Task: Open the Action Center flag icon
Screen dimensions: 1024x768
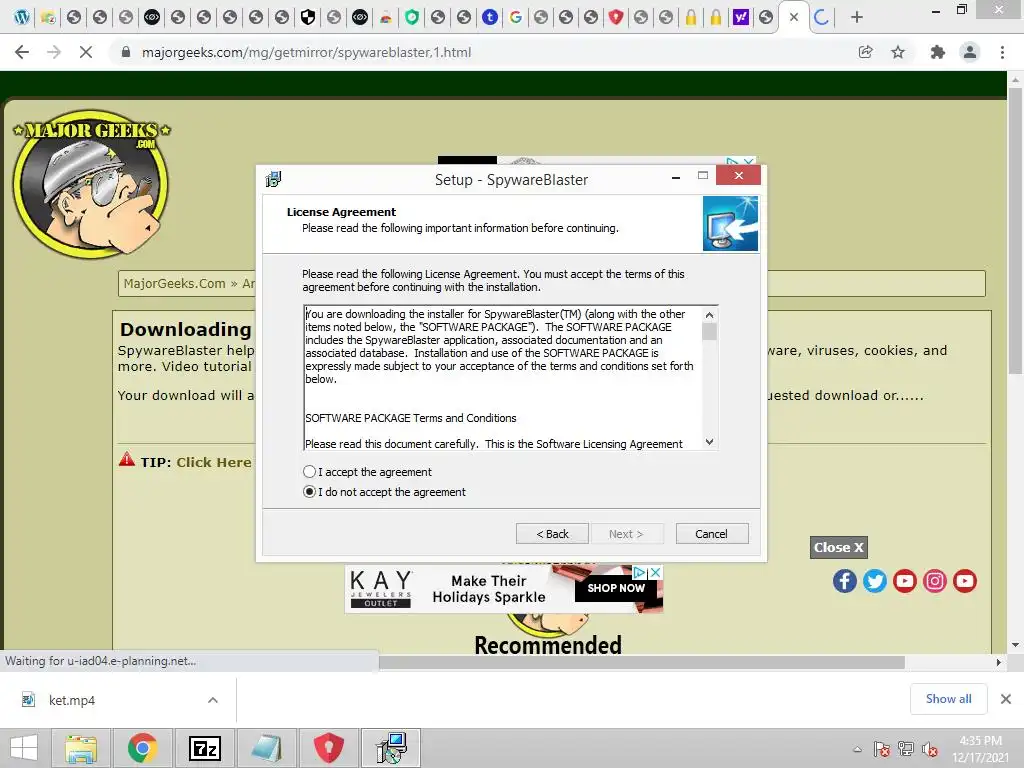Action: tap(882, 749)
